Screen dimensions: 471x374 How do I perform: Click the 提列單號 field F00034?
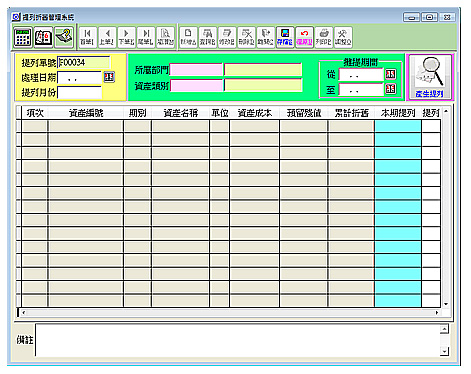[x=83, y=62]
